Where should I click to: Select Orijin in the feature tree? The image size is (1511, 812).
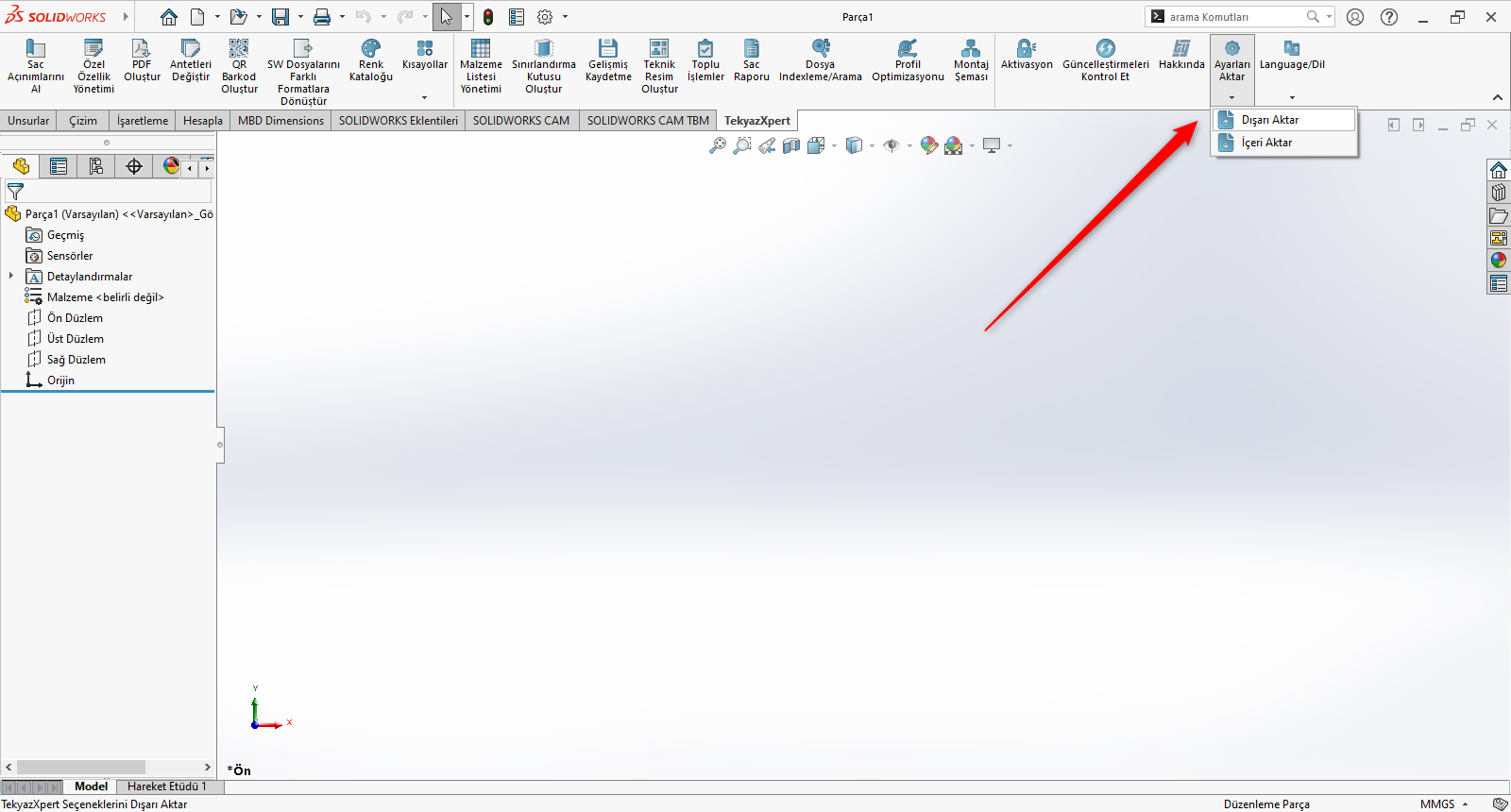point(60,381)
